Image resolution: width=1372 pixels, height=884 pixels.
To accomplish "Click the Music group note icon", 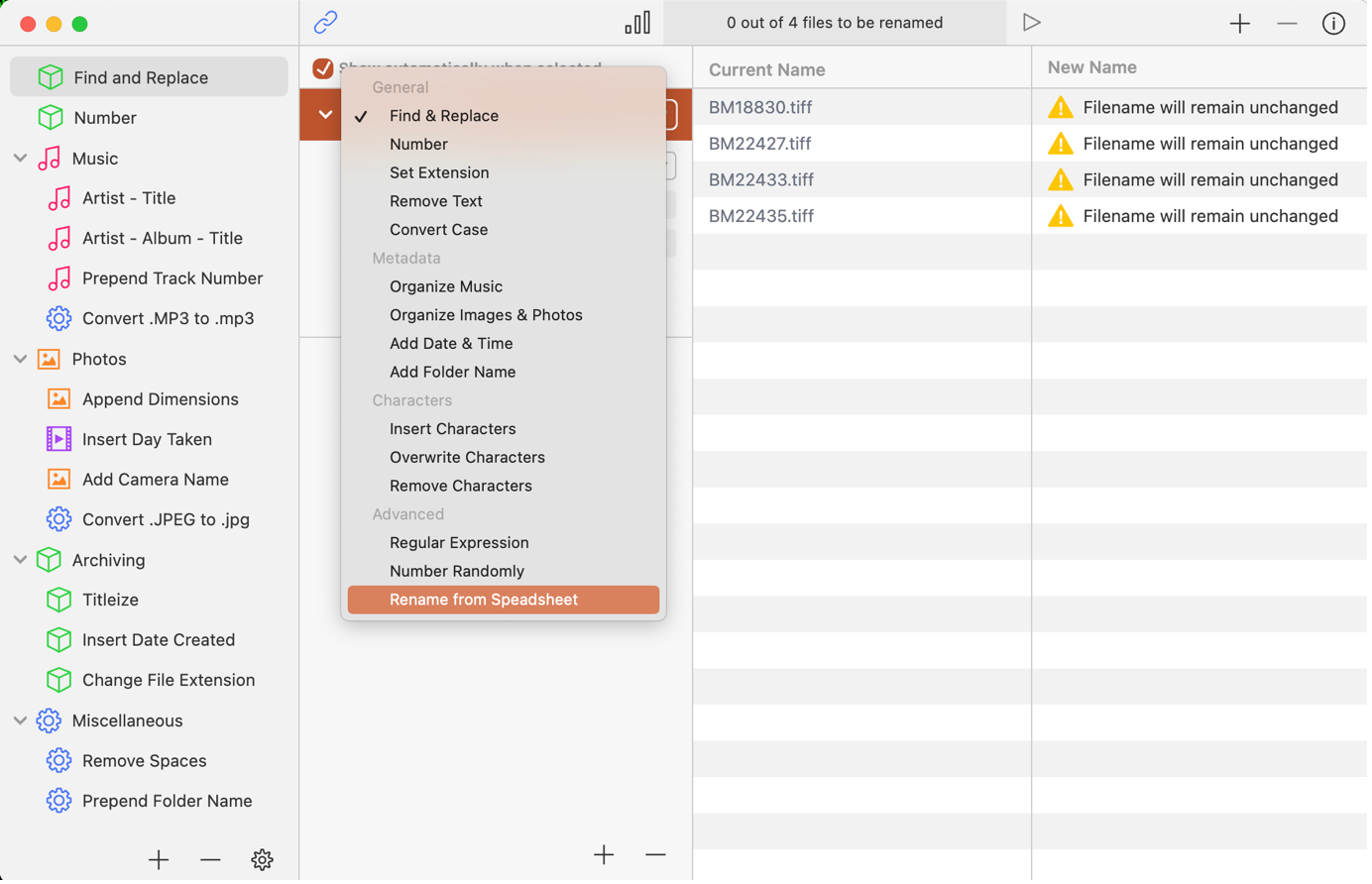I will tap(50, 159).
